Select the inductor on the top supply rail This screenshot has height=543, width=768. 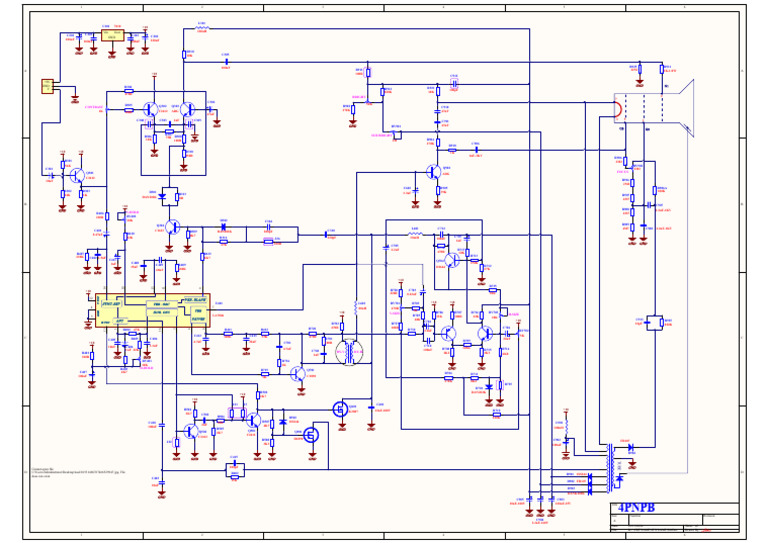(202, 28)
